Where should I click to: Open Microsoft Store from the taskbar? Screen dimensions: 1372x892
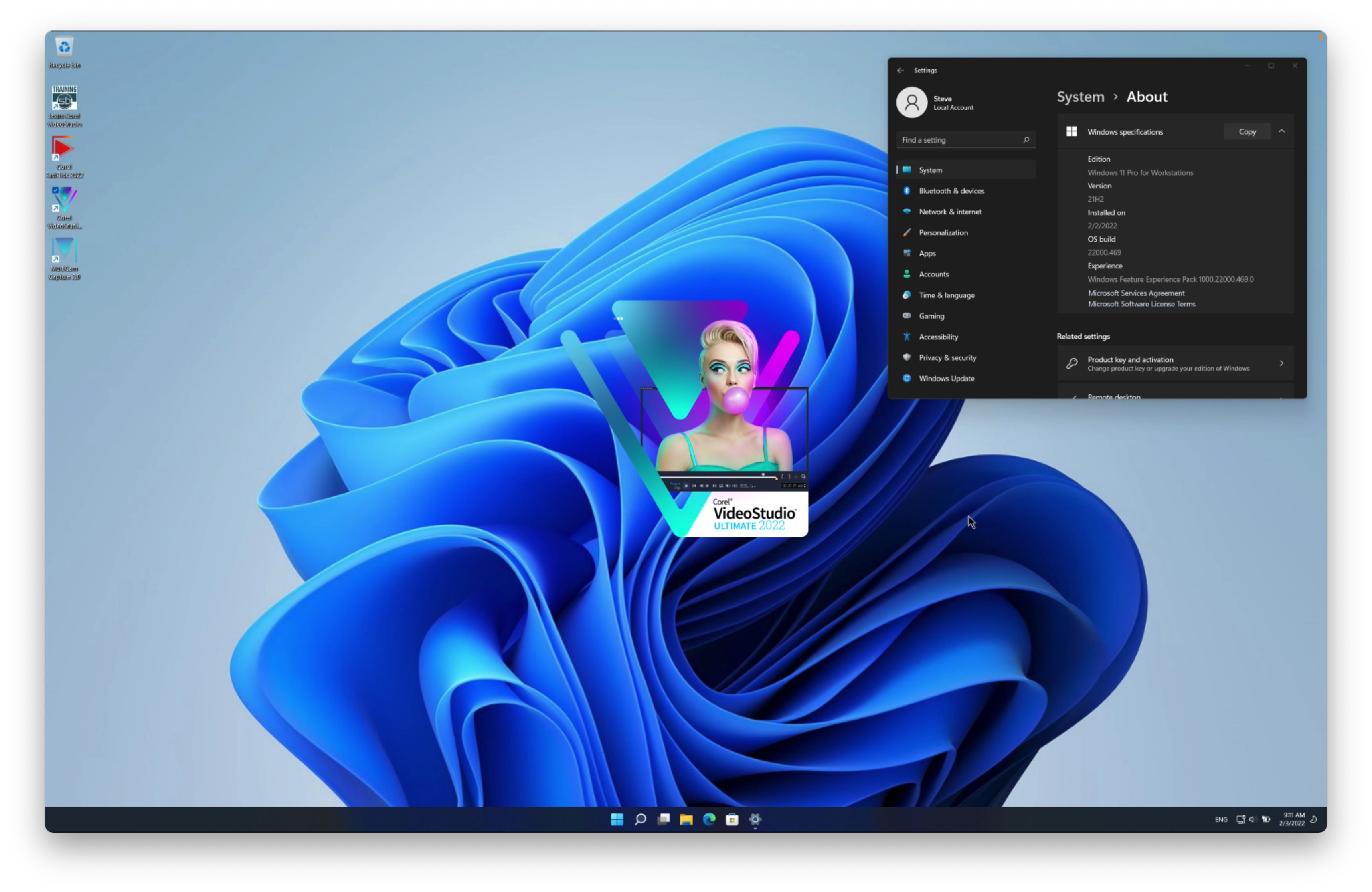[x=732, y=819]
